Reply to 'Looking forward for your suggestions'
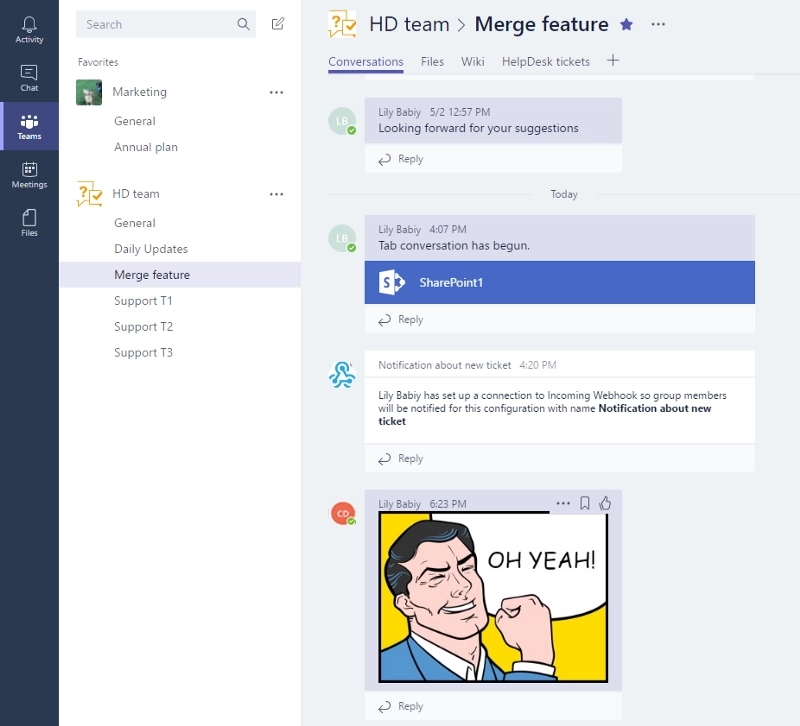The height and width of the screenshot is (726, 800). [401, 159]
